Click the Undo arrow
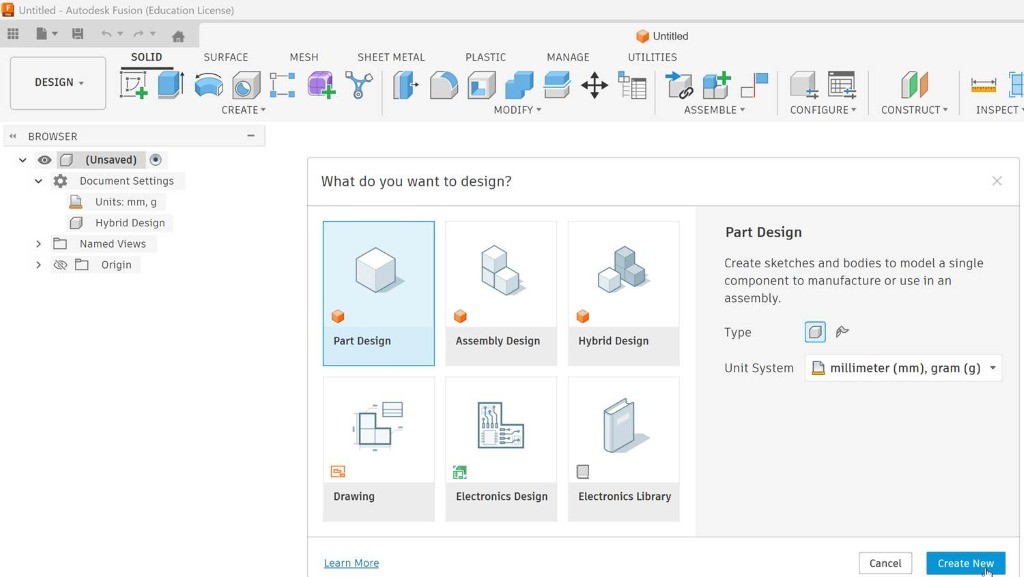Viewport: 1024px width, 577px height. coord(106,34)
